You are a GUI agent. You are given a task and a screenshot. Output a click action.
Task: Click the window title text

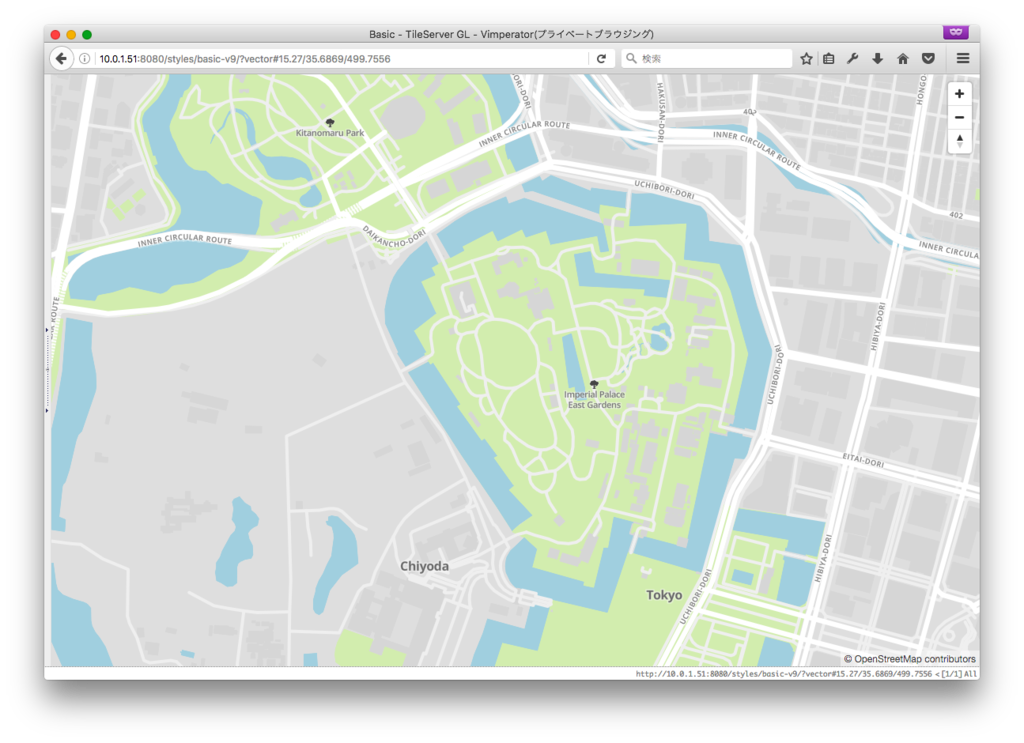pyautogui.click(x=511, y=34)
